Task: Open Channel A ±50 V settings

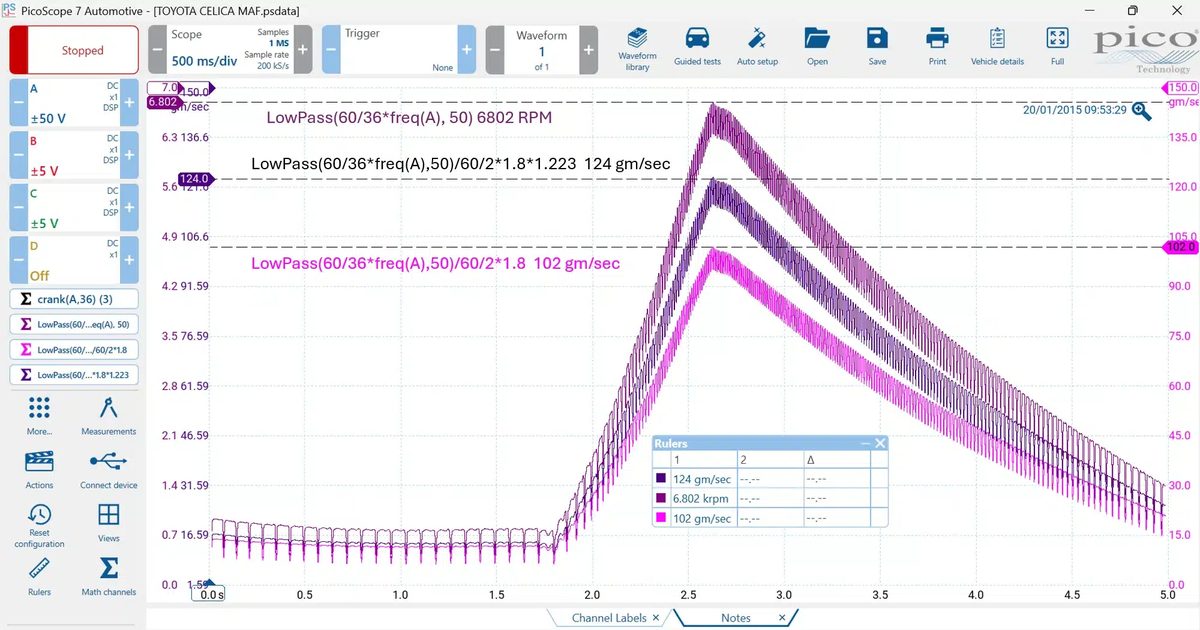Action: [x=74, y=102]
